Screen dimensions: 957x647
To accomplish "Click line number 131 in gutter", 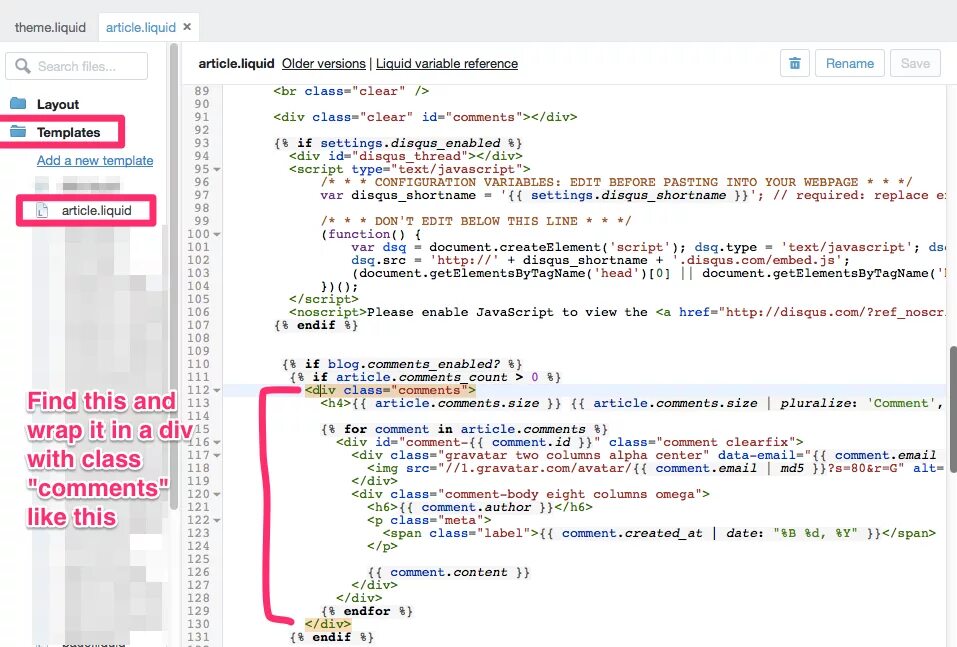I will [198, 637].
